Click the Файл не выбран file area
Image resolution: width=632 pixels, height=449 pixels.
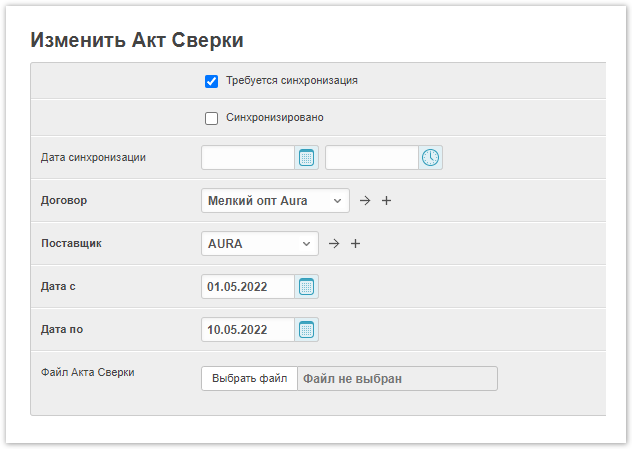point(396,379)
